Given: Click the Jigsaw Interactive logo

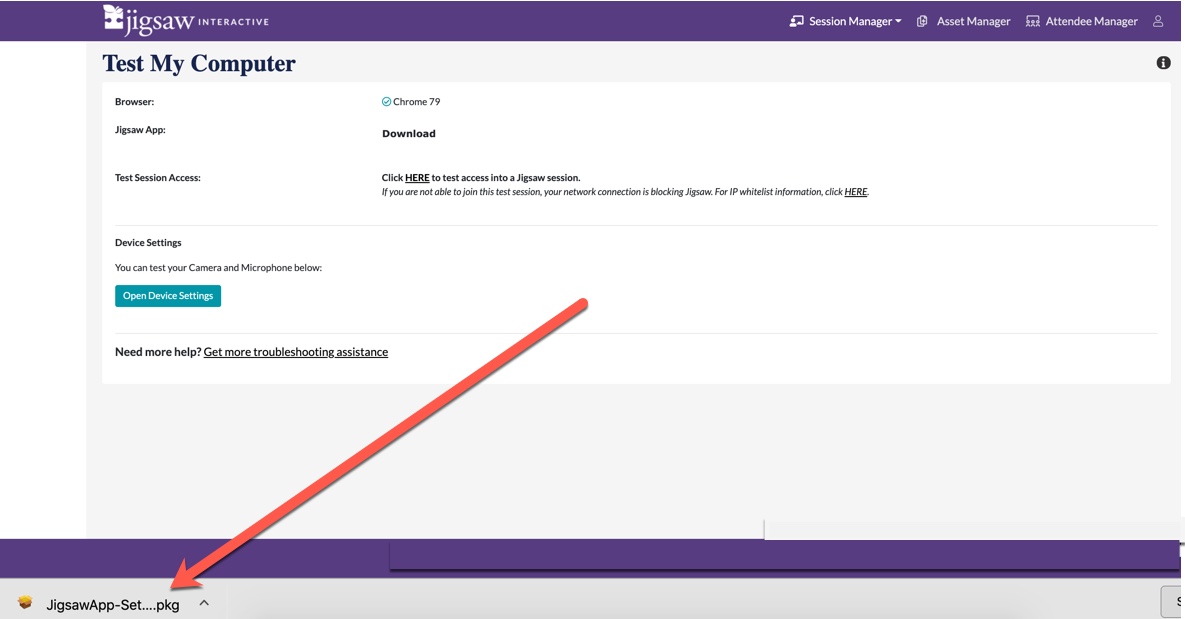Looking at the screenshot, I should click(186, 20).
